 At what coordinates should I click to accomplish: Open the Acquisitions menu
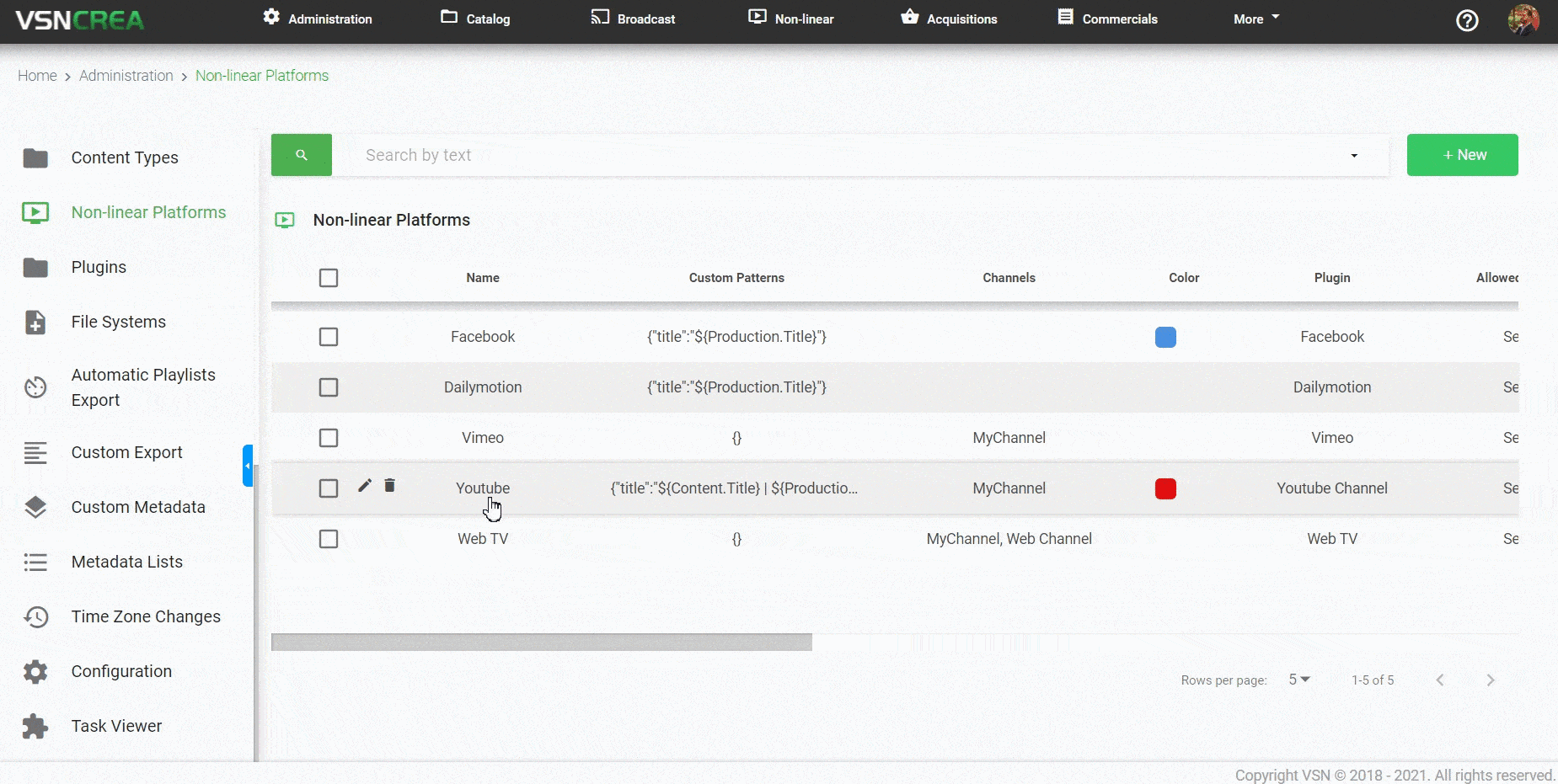click(x=949, y=19)
